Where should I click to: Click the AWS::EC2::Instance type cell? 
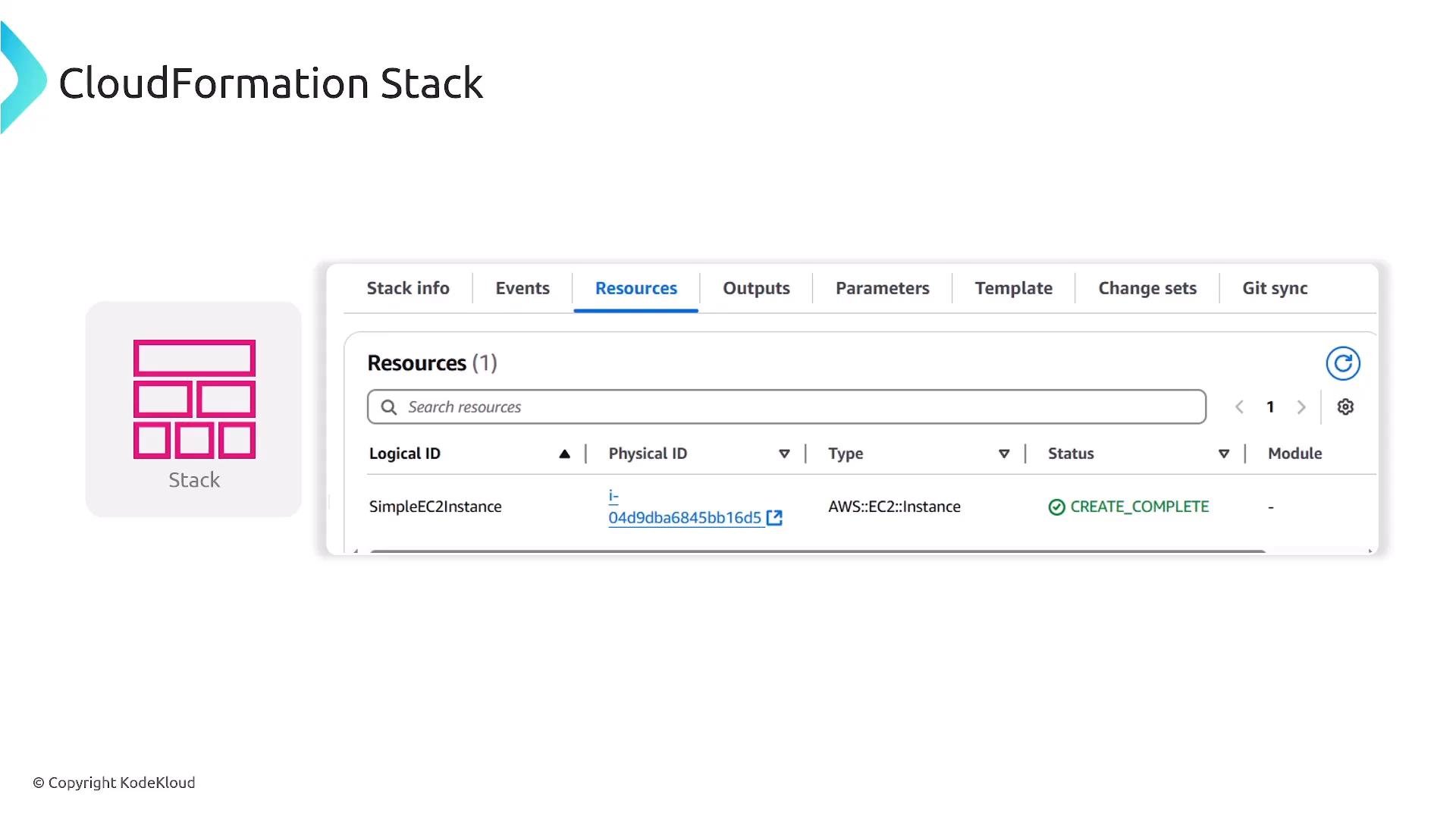894,507
